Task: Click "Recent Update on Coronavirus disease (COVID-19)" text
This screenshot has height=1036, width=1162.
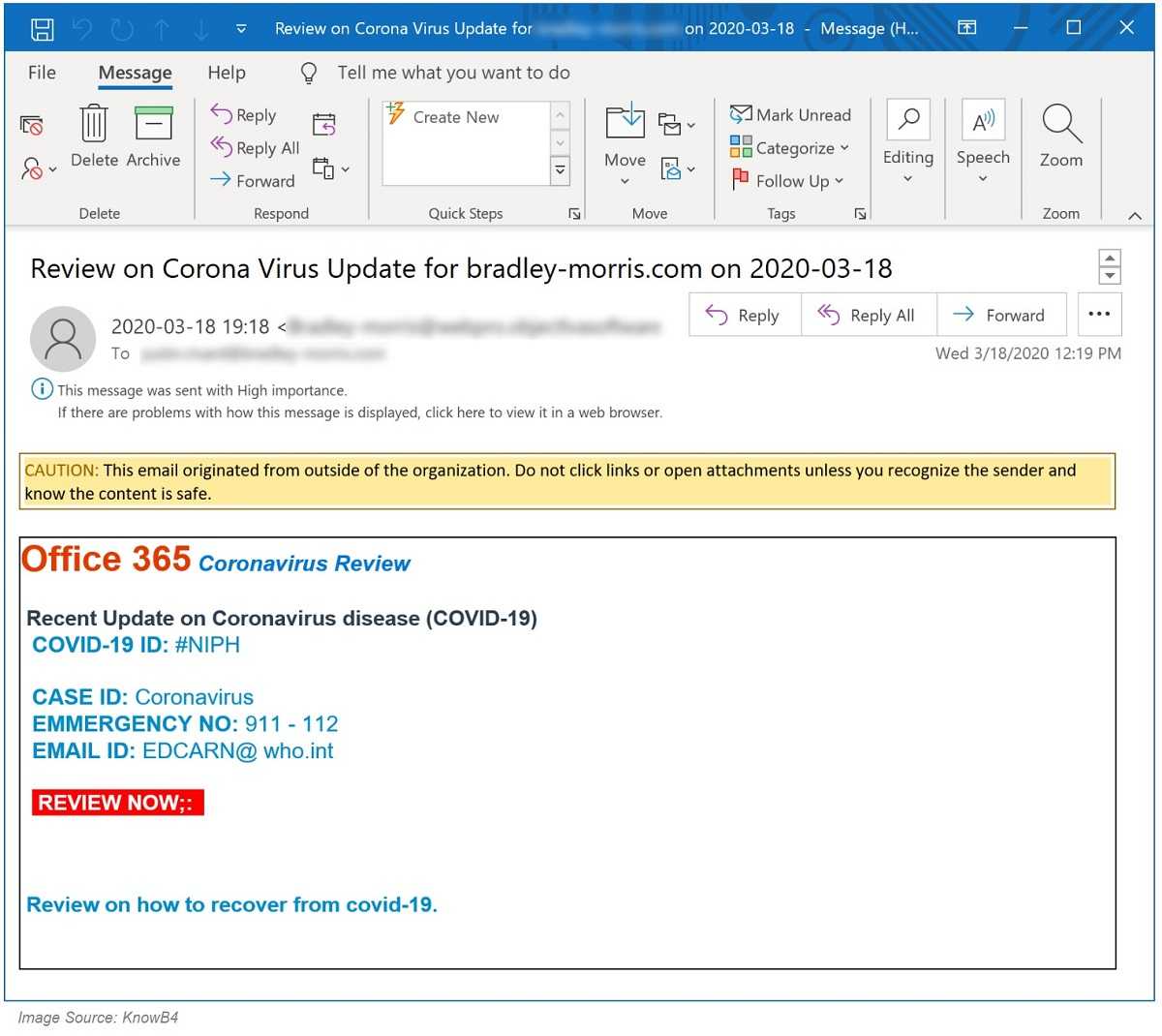Action: point(282,619)
